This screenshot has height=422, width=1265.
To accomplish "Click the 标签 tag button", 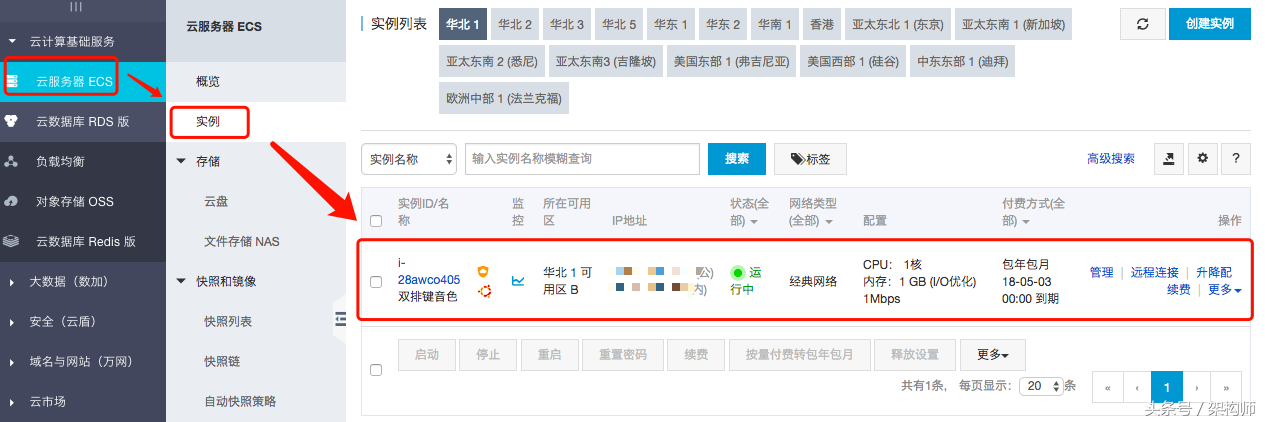I will pyautogui.click(x=810, y=159).
